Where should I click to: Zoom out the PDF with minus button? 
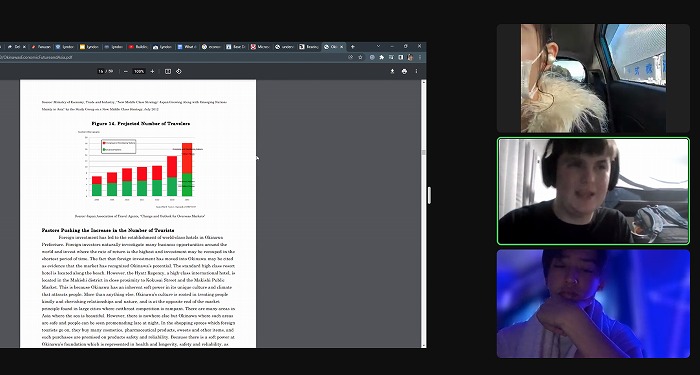click(x=125, y=71)
